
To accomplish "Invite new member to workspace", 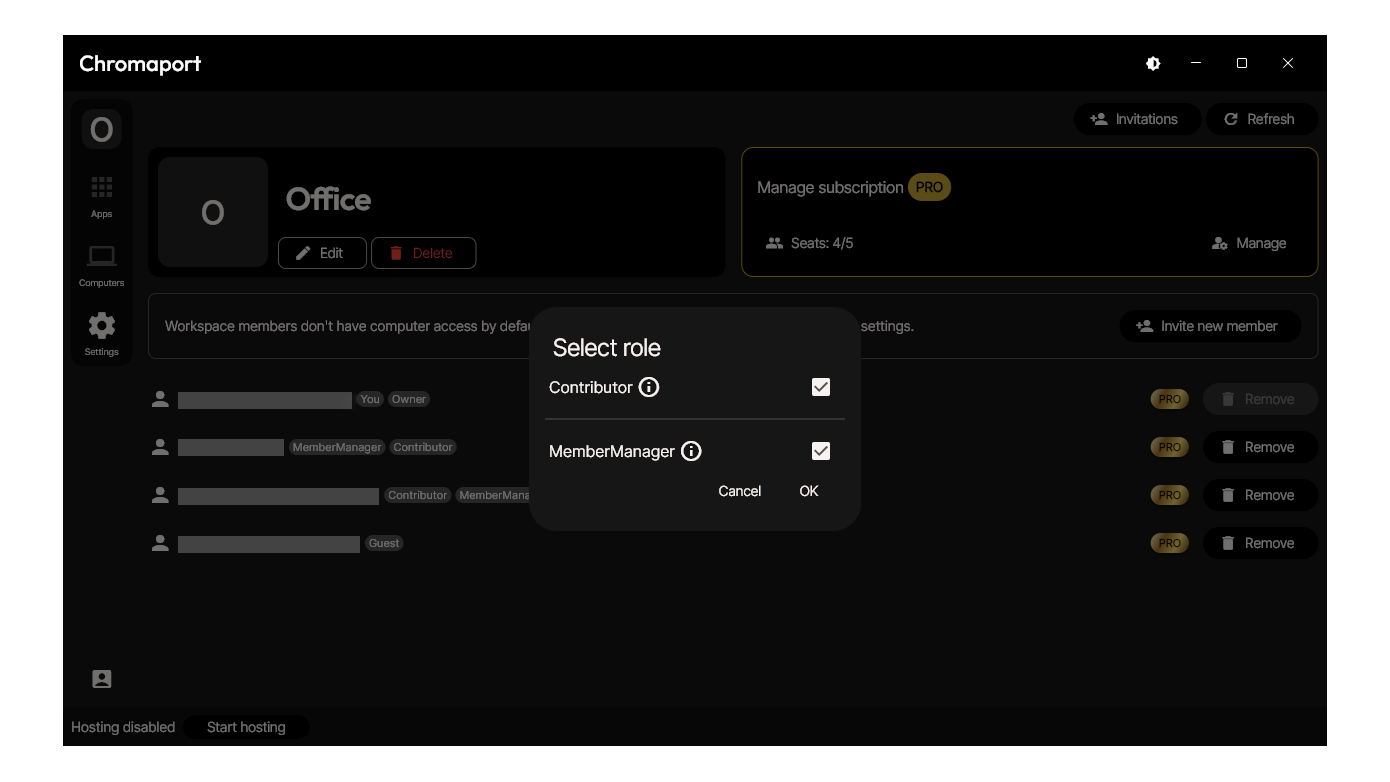I will tap(1209, 326).
